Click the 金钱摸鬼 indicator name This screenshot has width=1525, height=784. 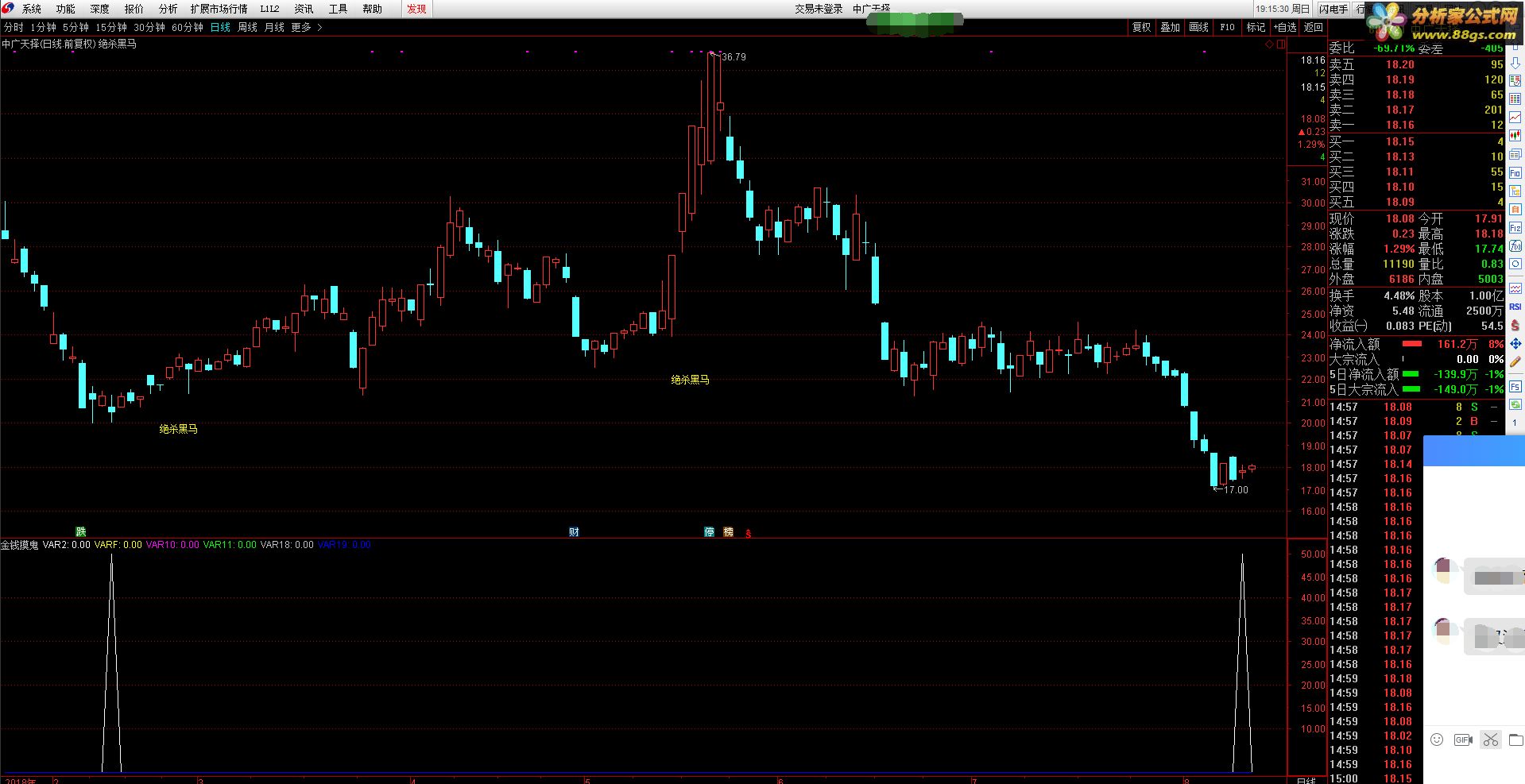click(x=19, y=545)
